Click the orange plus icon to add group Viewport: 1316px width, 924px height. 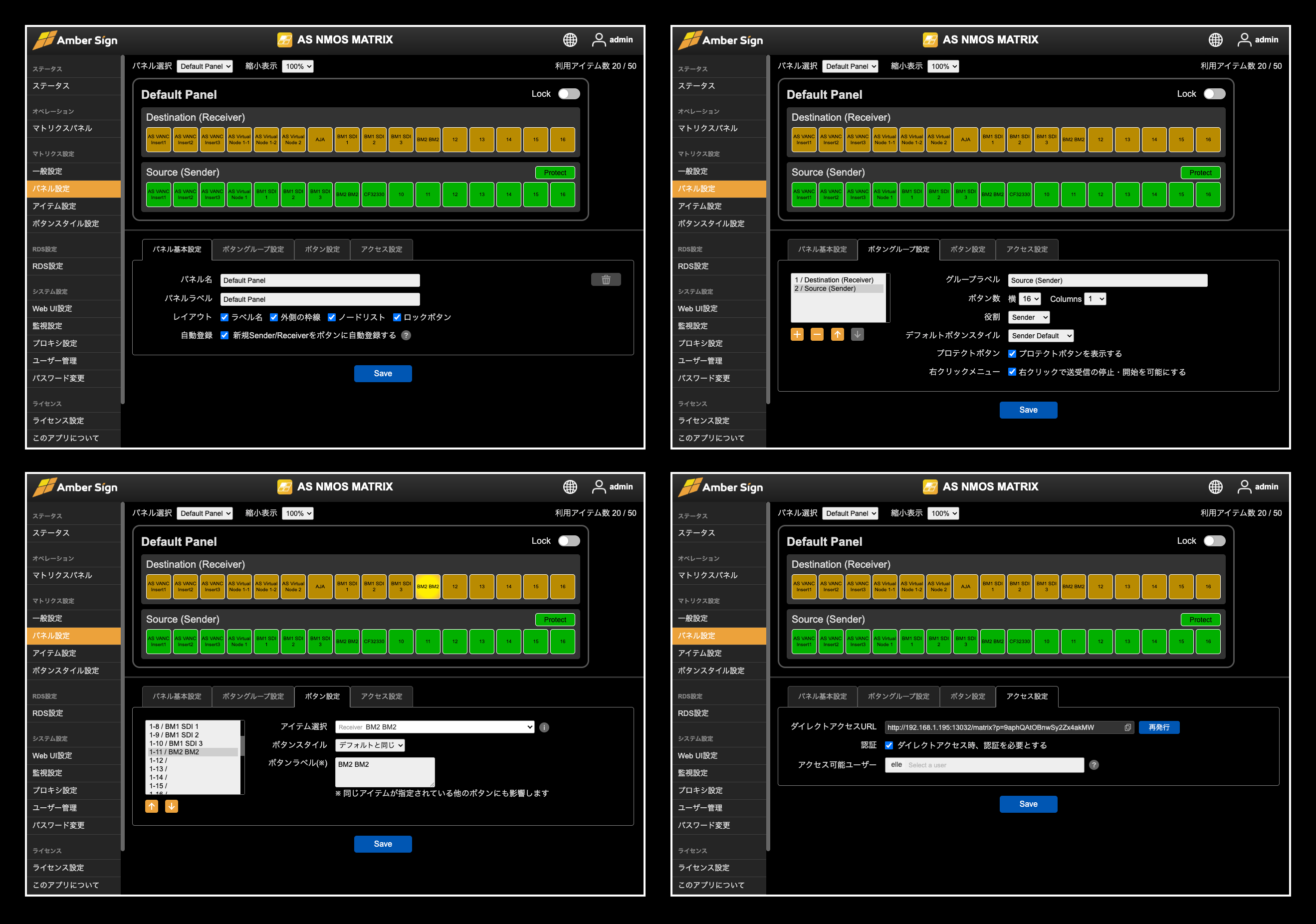coord(797,334)
